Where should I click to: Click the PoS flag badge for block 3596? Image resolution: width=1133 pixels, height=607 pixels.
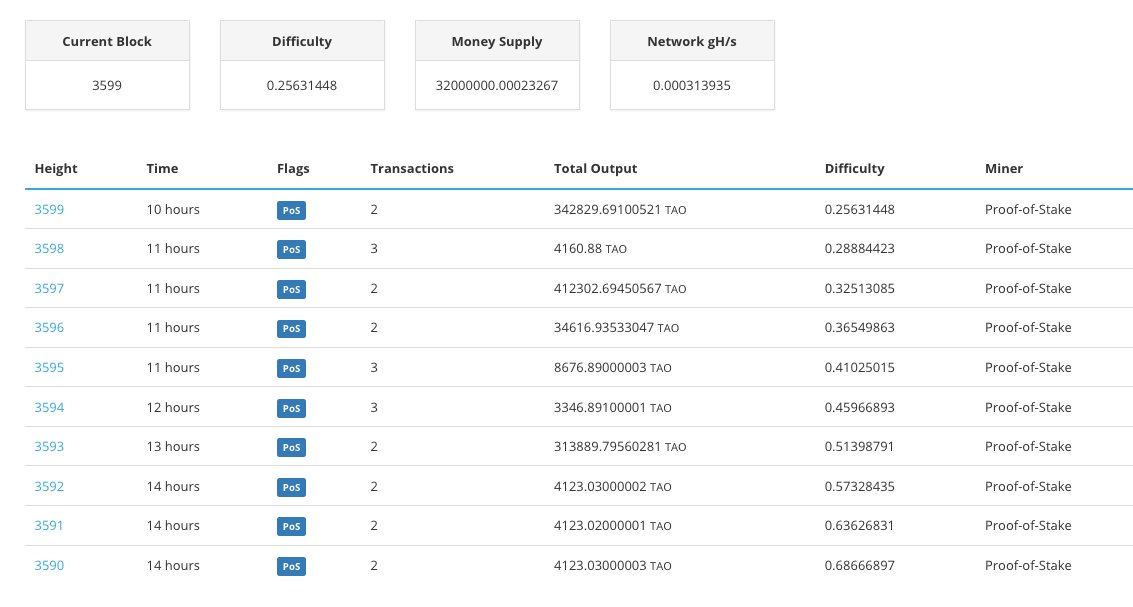(291, 328)
